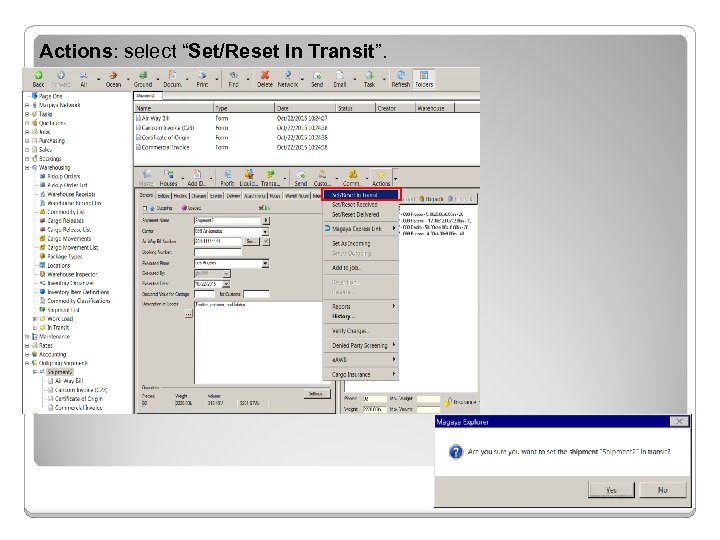This screenshot has width=720, height=540.
Task: Open the Reports submenu
Action: click(360, 306)
